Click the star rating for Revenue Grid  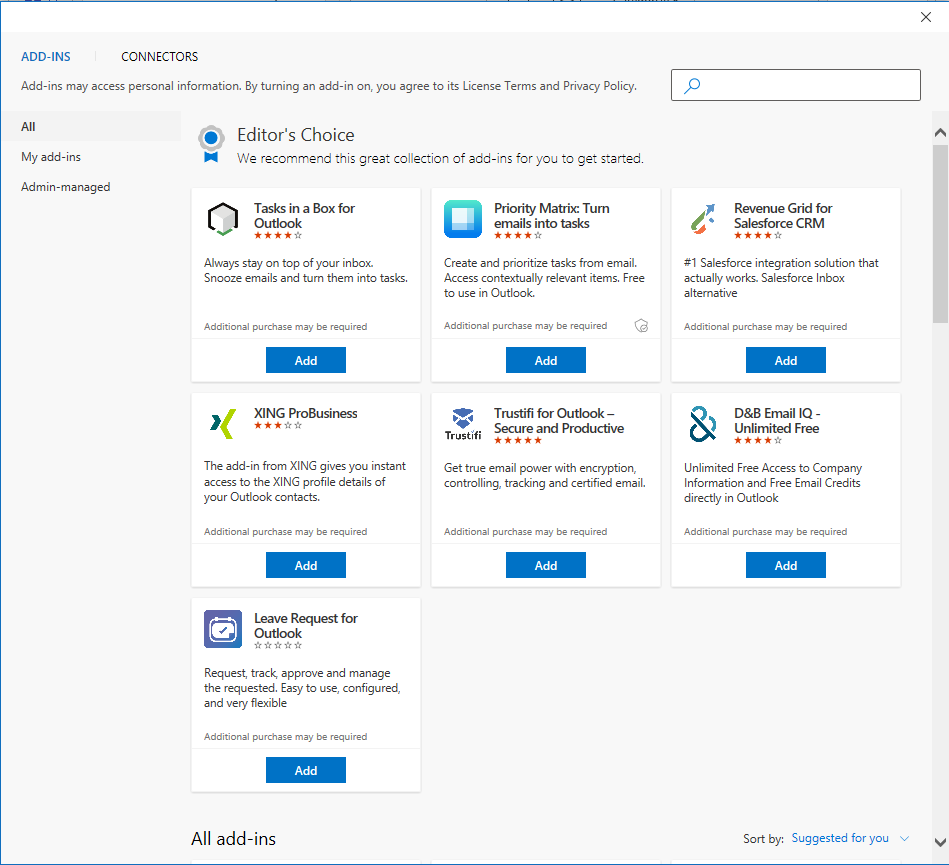pyautogui.click(x=758, y=235)
